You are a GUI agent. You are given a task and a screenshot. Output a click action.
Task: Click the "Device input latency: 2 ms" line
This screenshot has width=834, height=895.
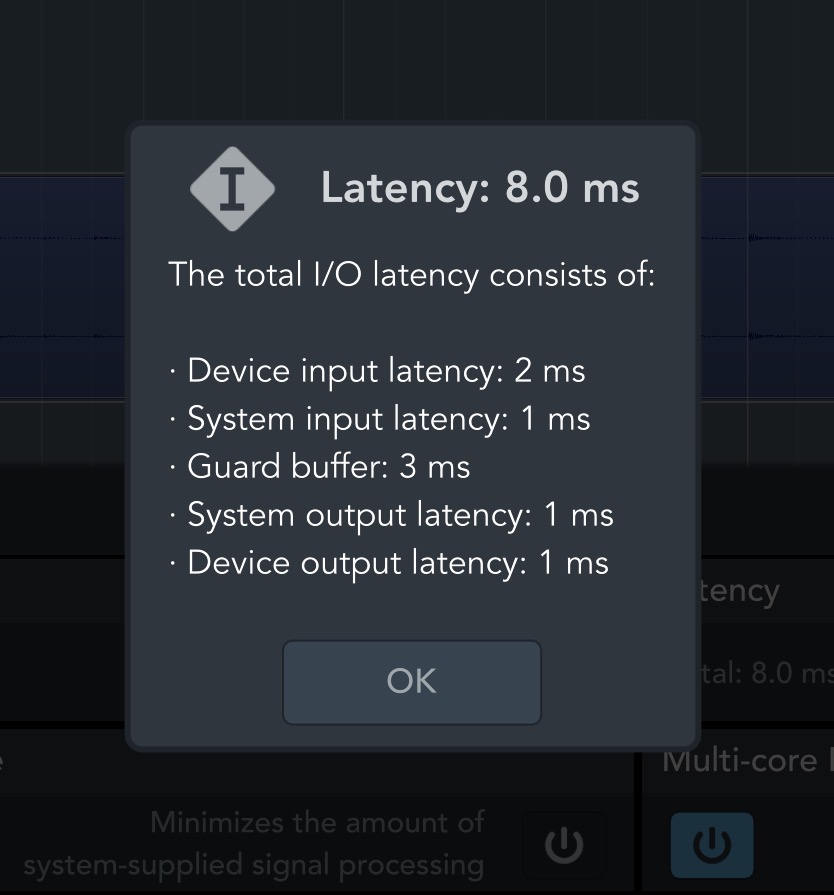tap(385, 371)
